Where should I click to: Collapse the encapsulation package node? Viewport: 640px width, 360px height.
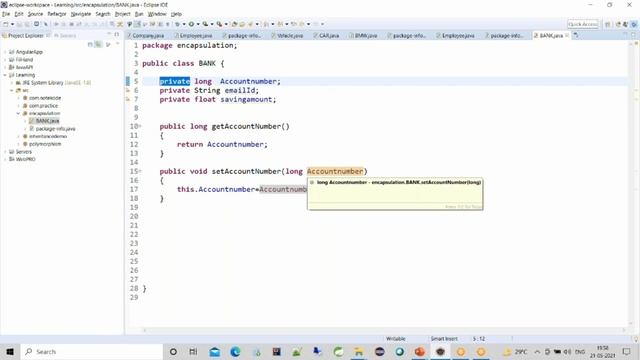tap(18, 113)
